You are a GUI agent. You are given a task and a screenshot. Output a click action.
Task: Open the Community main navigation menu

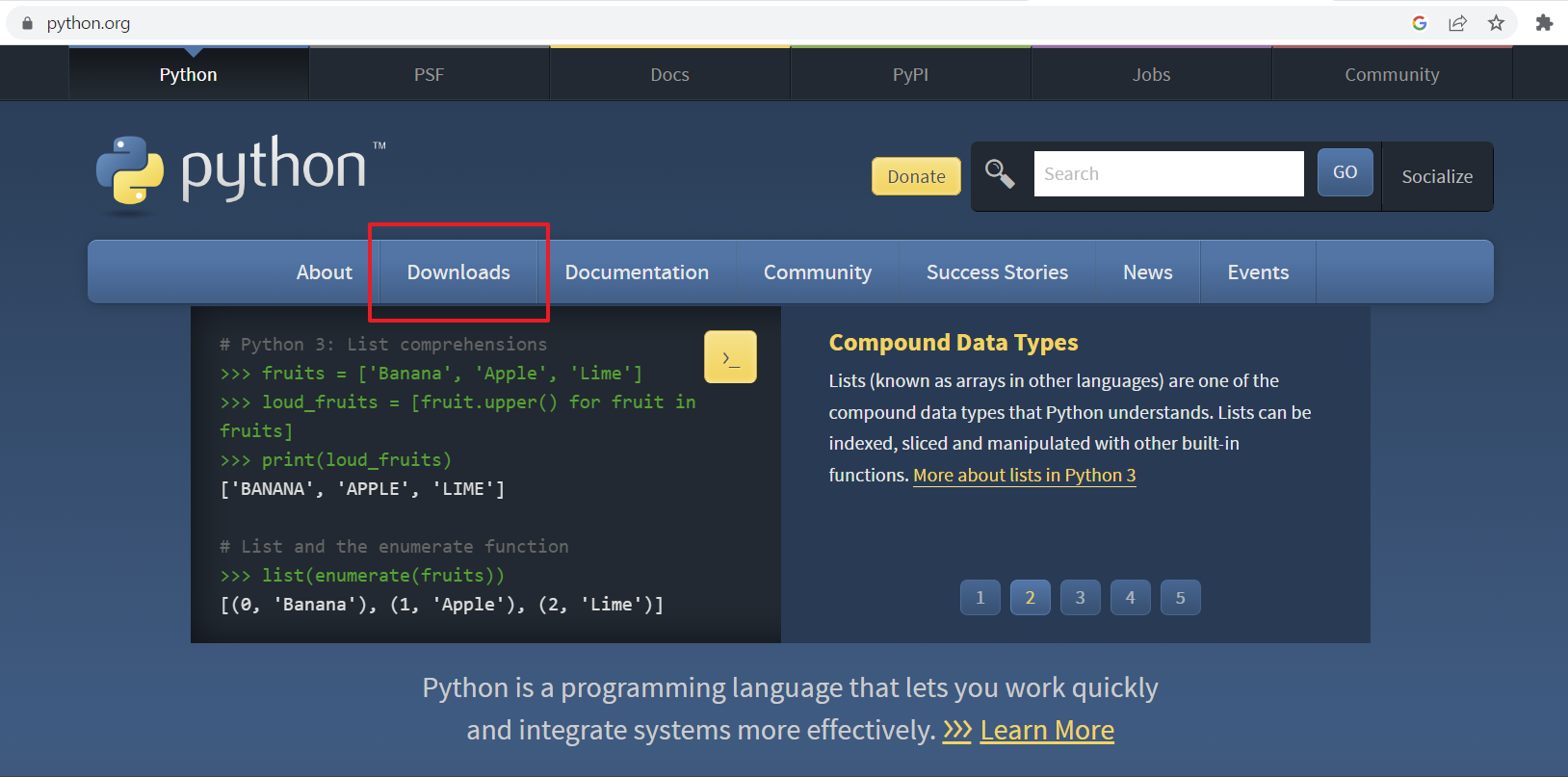coord(818,272)
